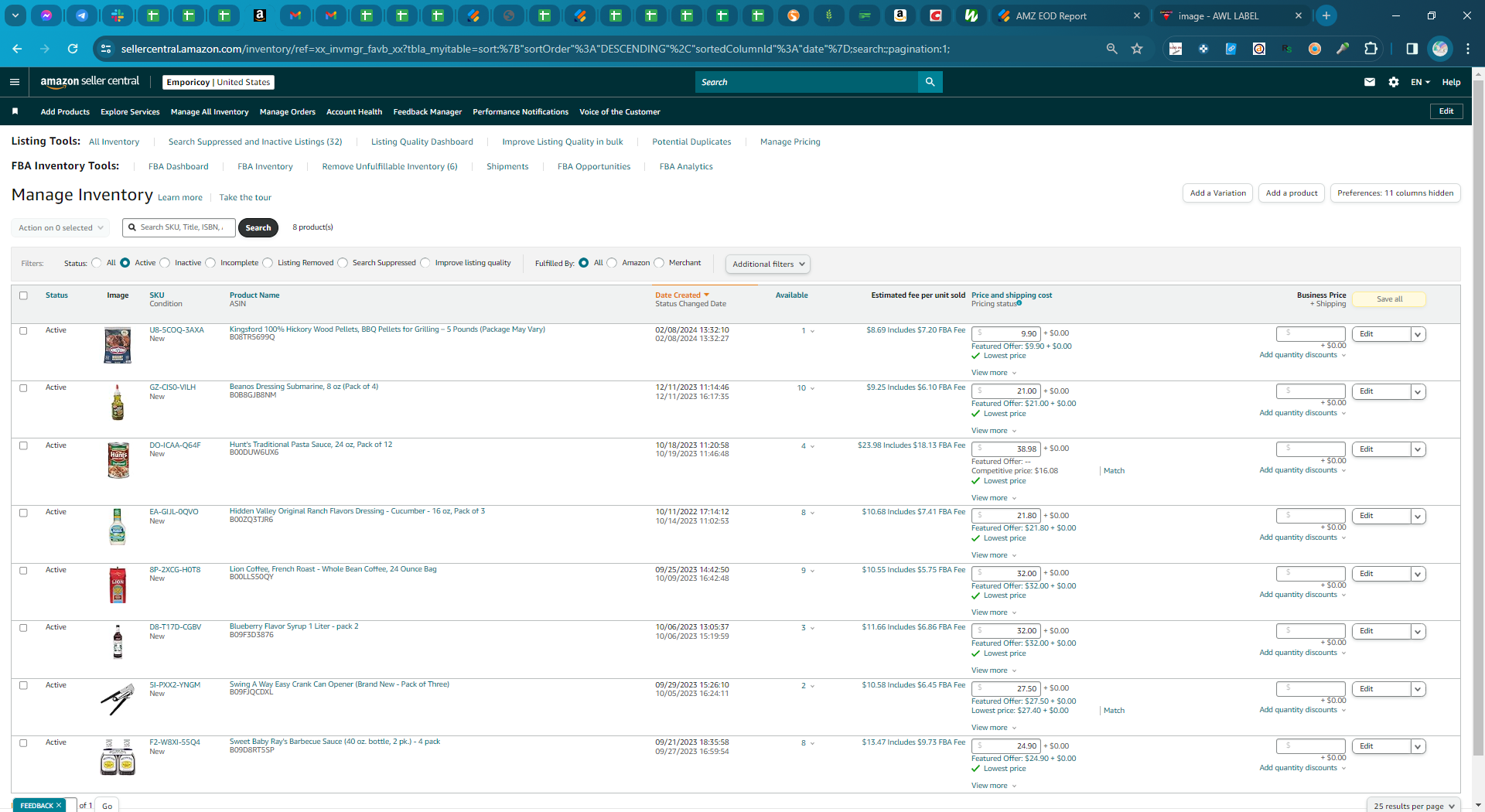Open the Chrome three-dot menu

coord(1468,49)
